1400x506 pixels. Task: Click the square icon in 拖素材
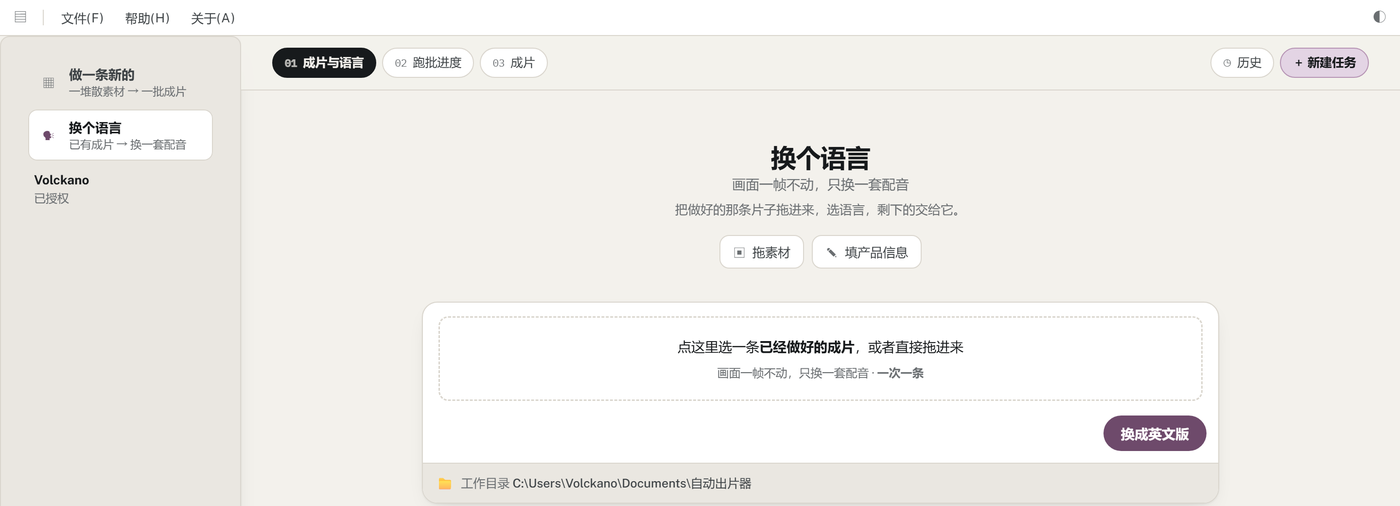point(739,252)
